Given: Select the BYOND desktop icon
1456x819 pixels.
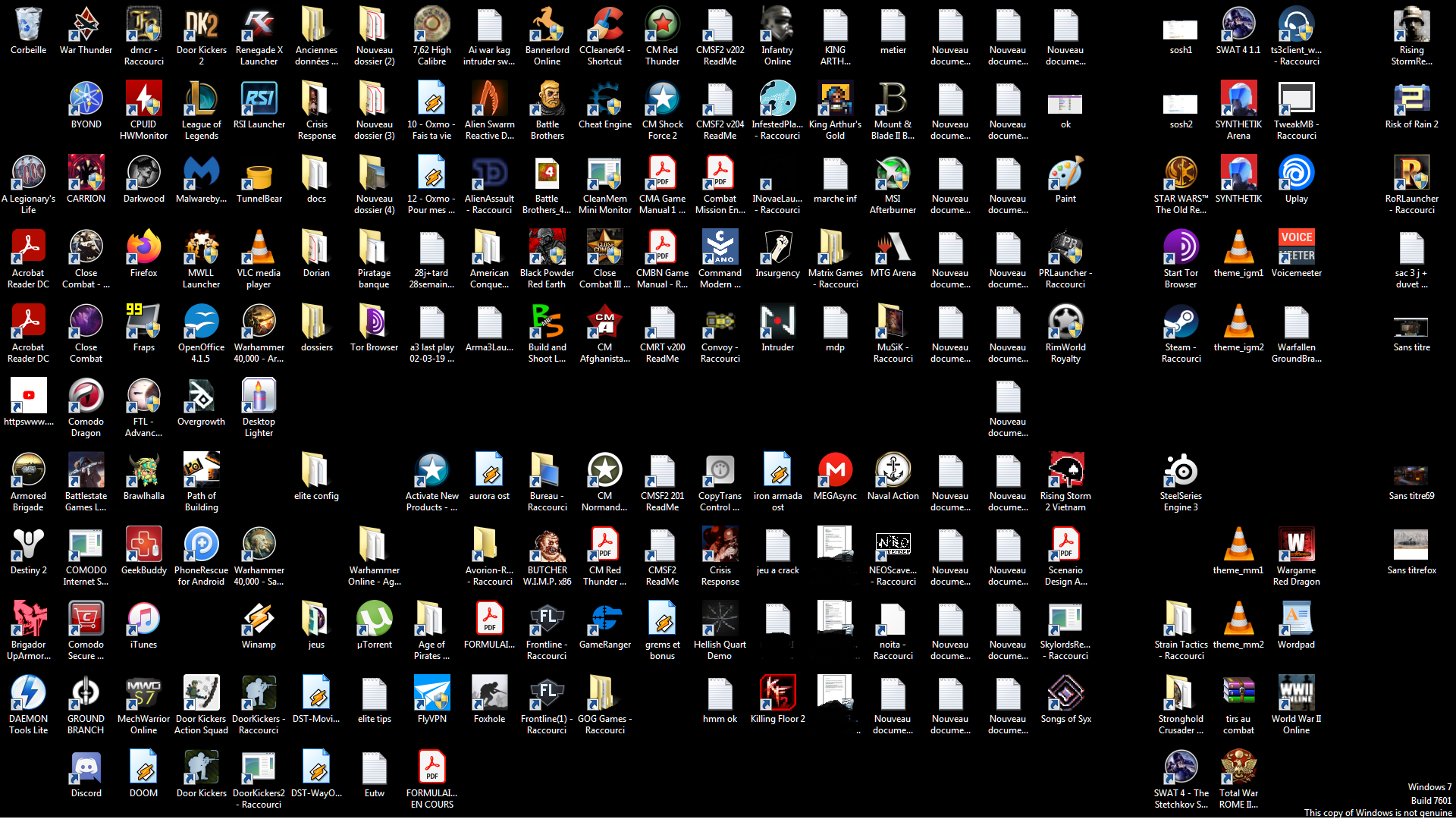Looking at the screenshot, I should coord(86,105).
